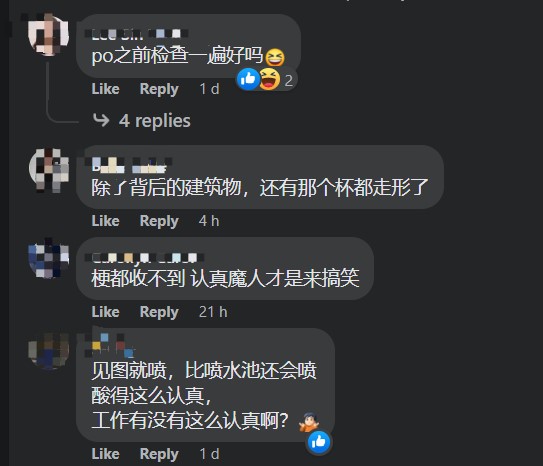543x466 pixels.
Task: Click the reaction count of 2
Action: tap(288, 81)
